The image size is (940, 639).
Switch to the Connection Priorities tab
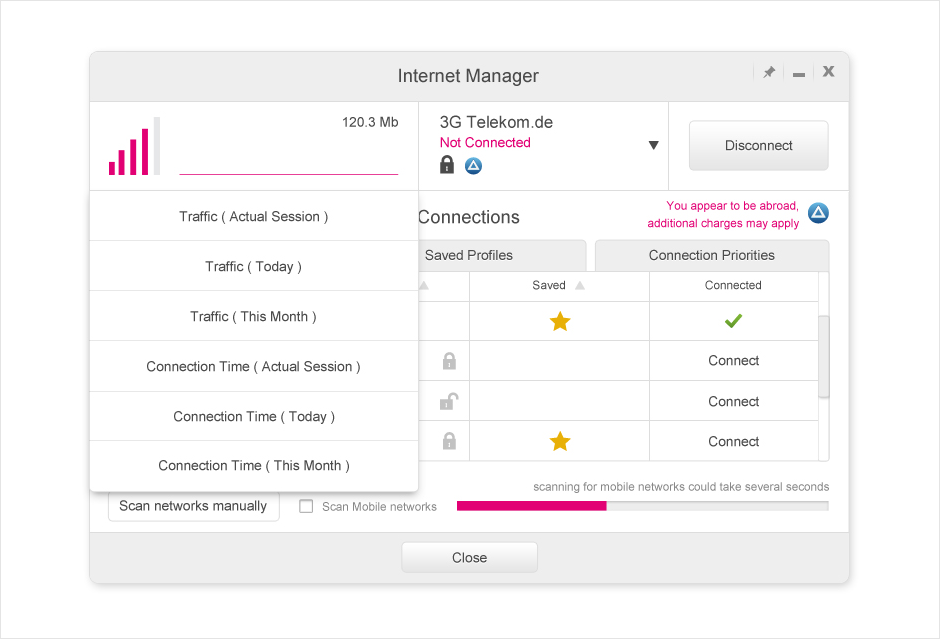click(x=711, y=255)
